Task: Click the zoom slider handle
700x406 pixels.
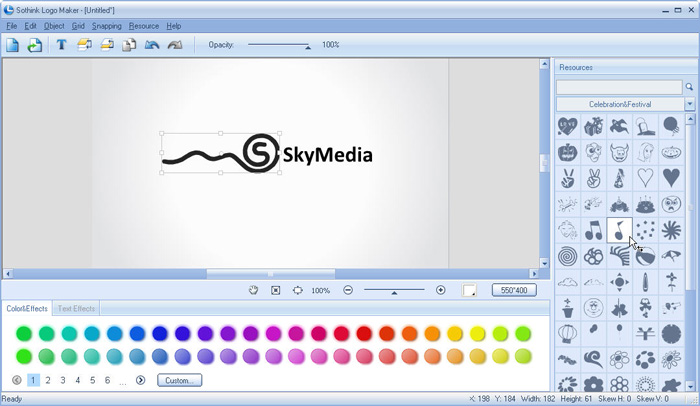Action: [x=394, y=293]
